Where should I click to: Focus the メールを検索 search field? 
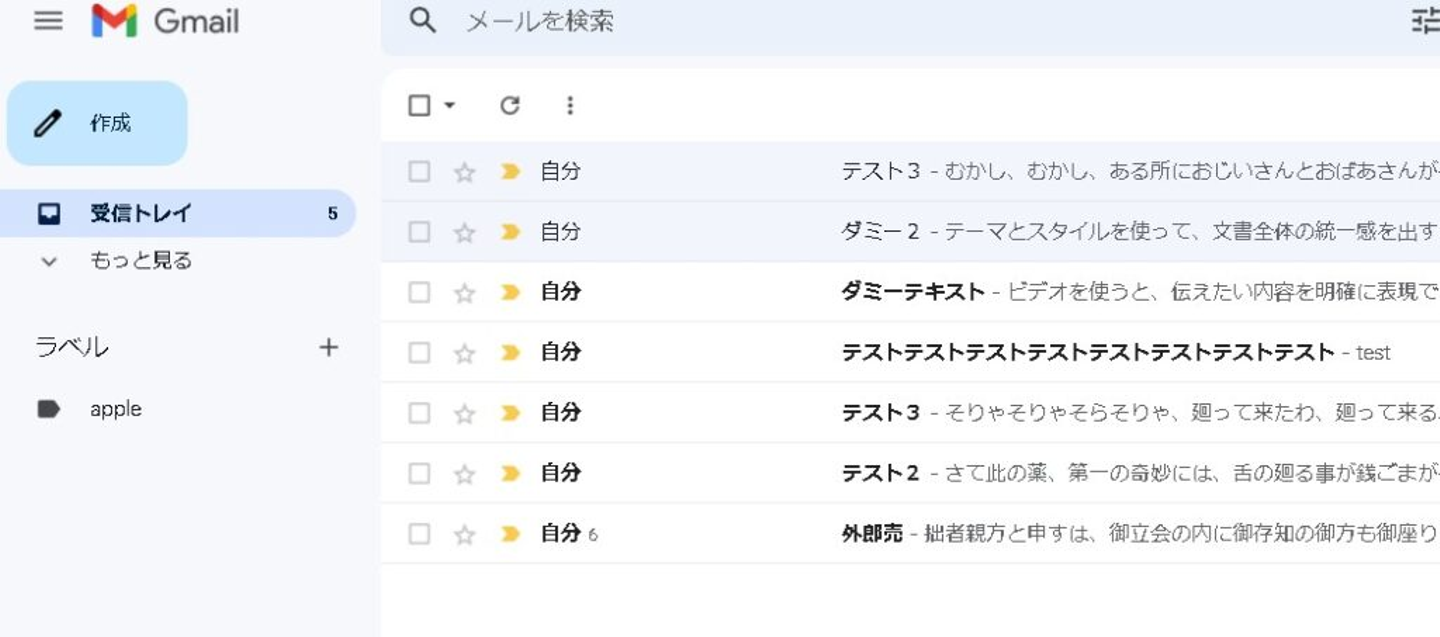click(800, 21)
